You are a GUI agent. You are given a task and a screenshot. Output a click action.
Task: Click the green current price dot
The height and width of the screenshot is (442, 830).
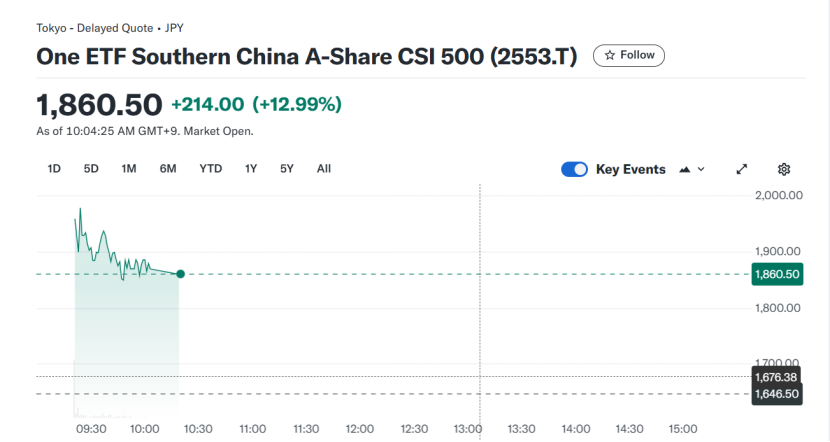click(180, 274)
